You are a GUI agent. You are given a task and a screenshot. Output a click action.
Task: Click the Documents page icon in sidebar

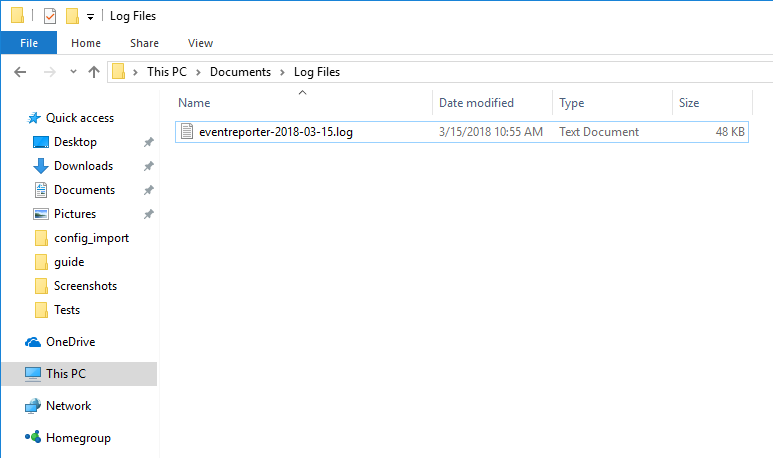click(41, 190)
